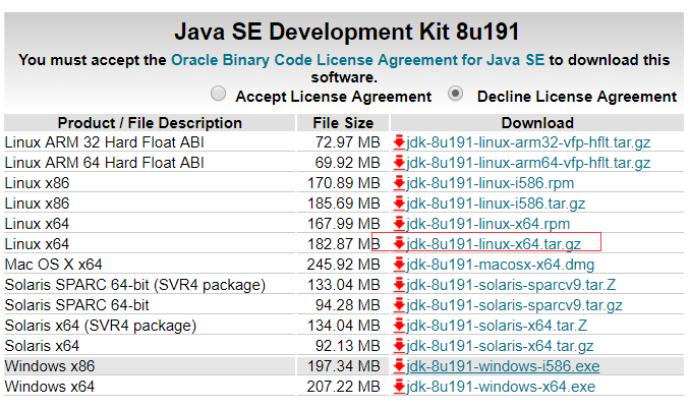Open Oracle Binary Code License Agreement link
The width and height of the screenshot is (692, 409).
pos(357,60)
